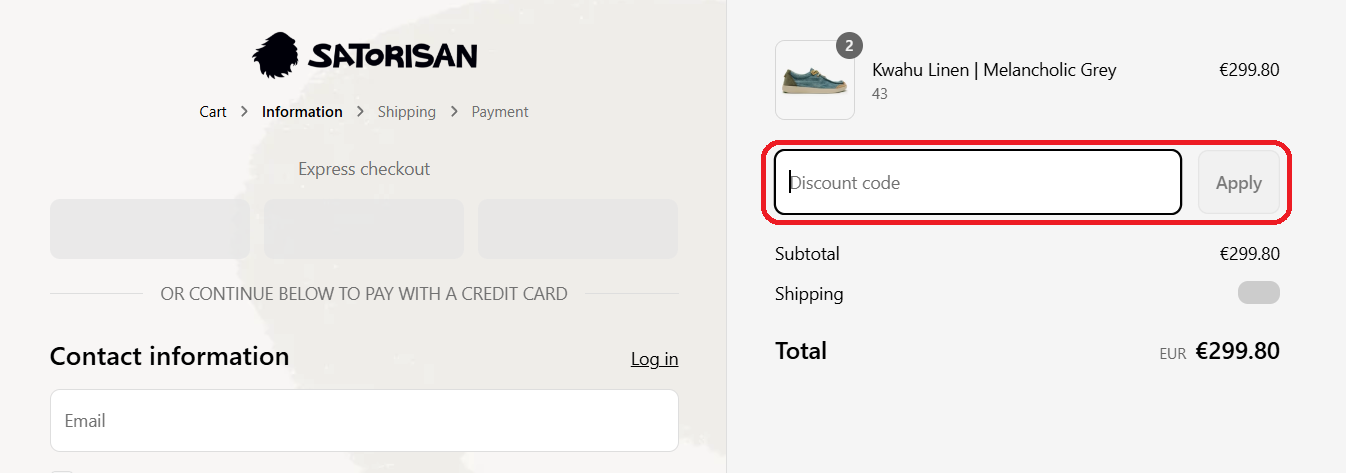Tick the checkbox below Email field
1346x473 pixels.
pos(62,470)
